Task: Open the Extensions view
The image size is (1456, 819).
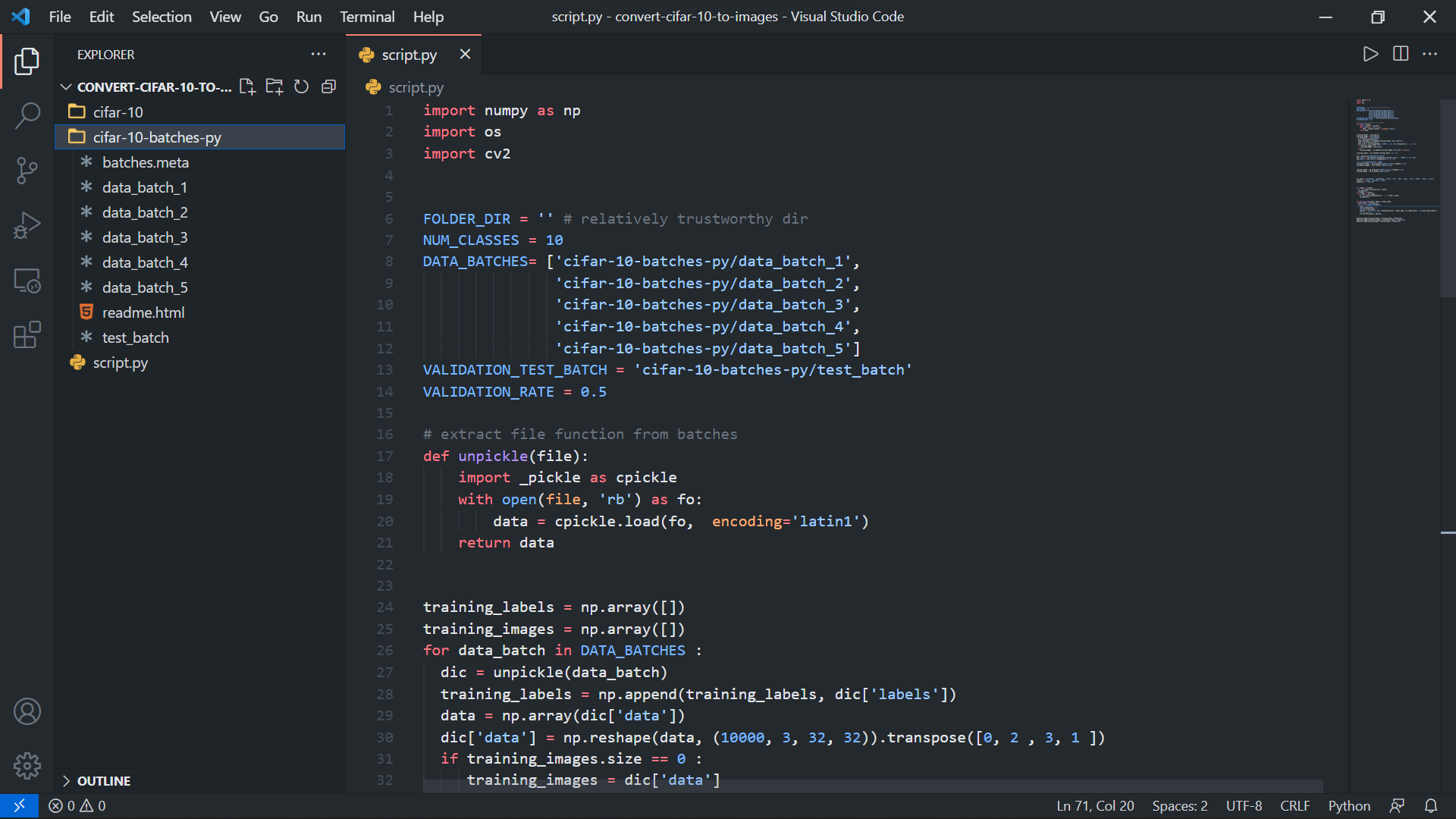Action: pos(27,335)
